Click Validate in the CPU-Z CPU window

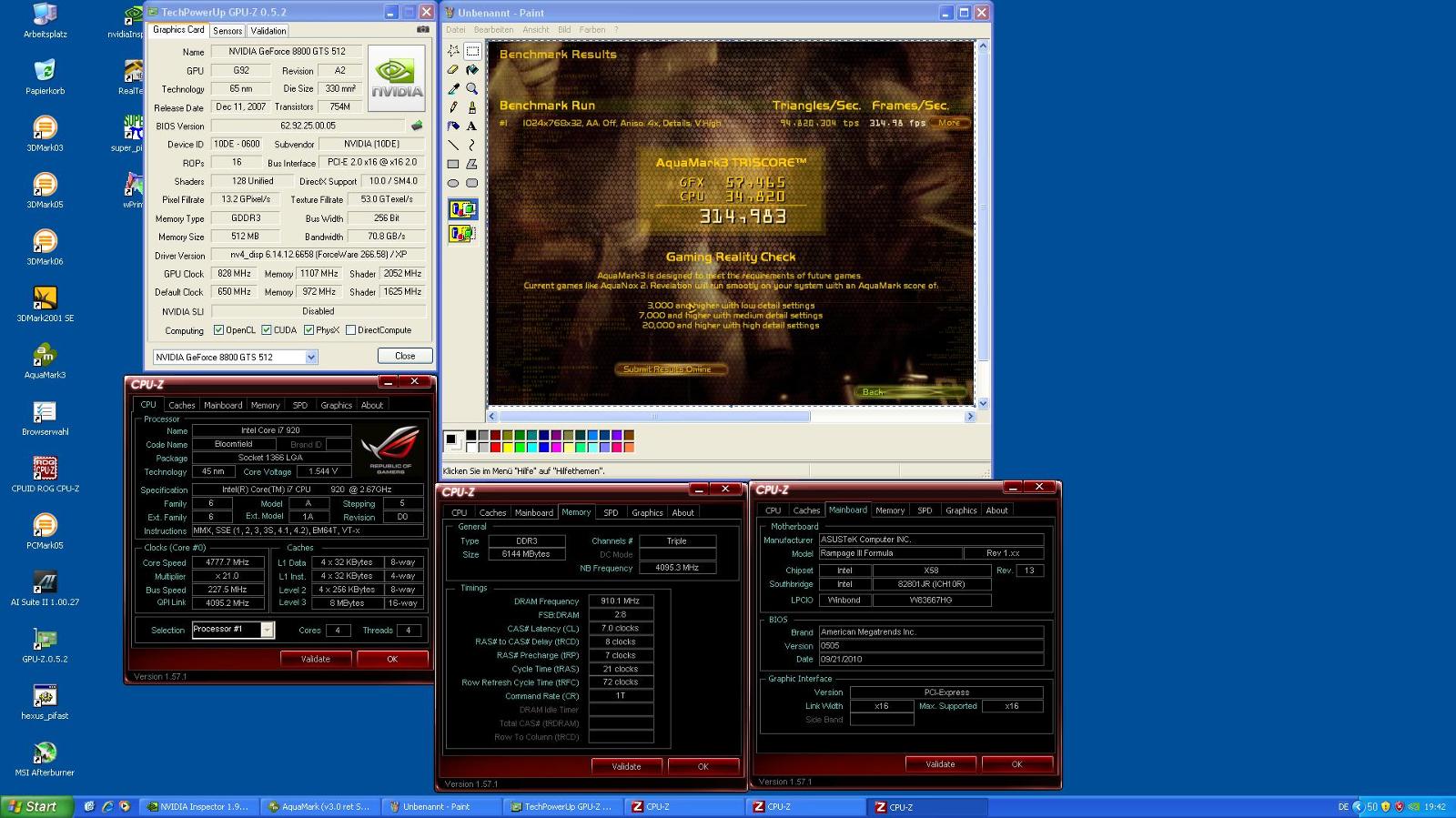click(316, 659)
